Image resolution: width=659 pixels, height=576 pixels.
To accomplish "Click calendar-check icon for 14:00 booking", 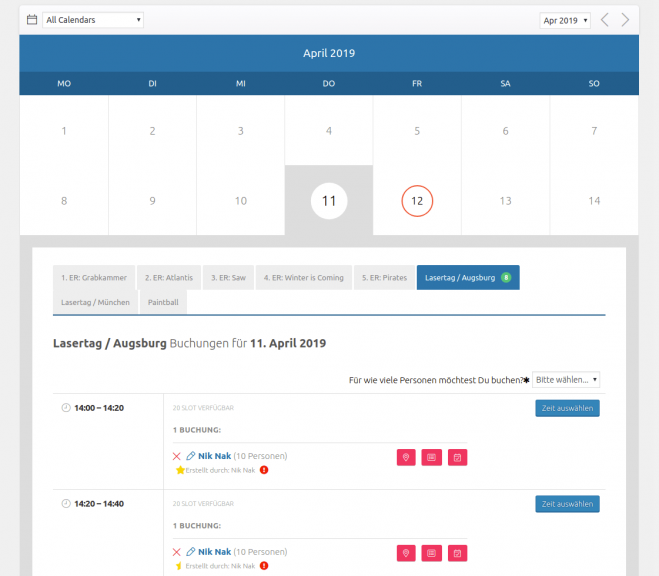I will click(x=457, y=457).
